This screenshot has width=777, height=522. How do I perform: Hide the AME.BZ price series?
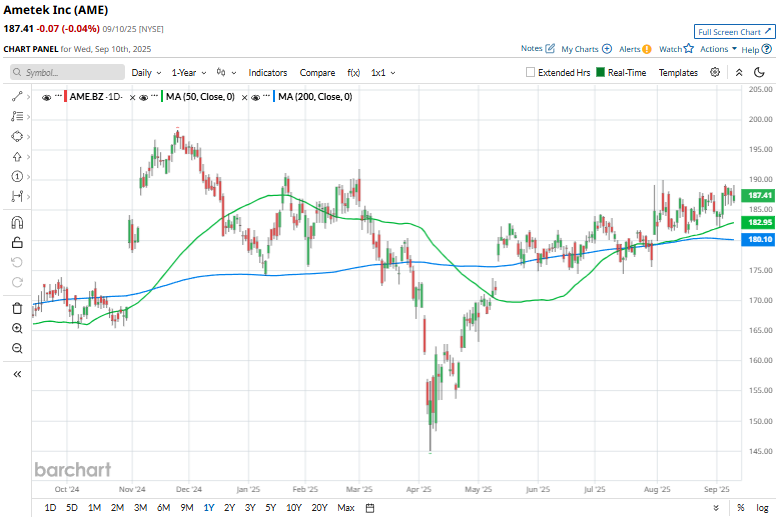(47, 97)
